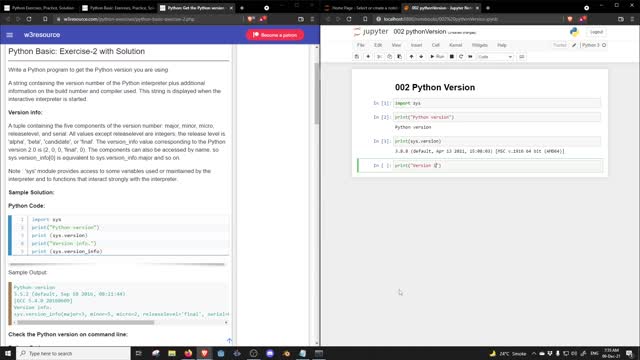The image size is (640, 360).
Task: Click the pencil edit-mode indicator icon
Action: (574, 45)
